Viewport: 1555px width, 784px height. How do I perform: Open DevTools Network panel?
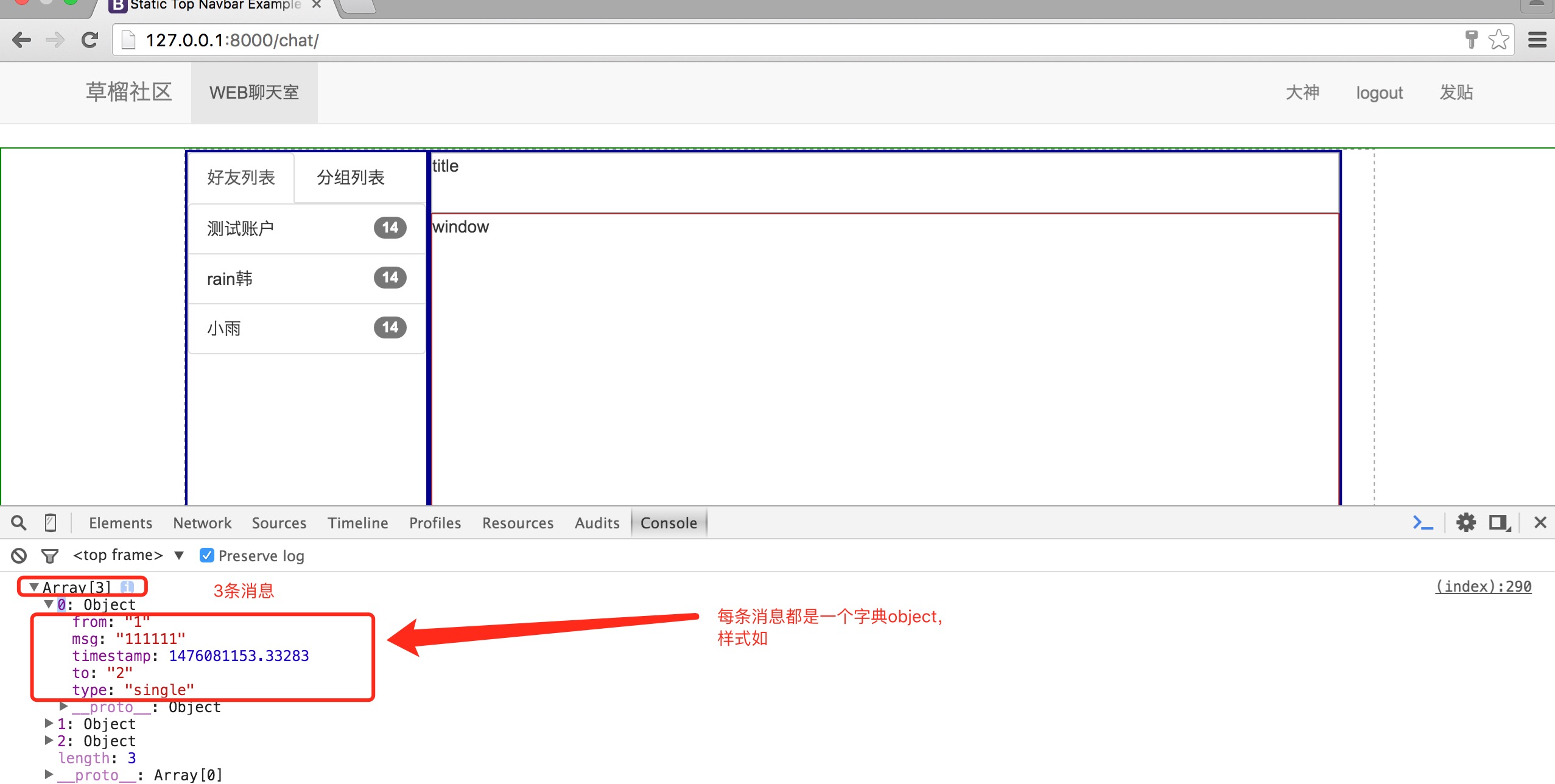point(202,523)
